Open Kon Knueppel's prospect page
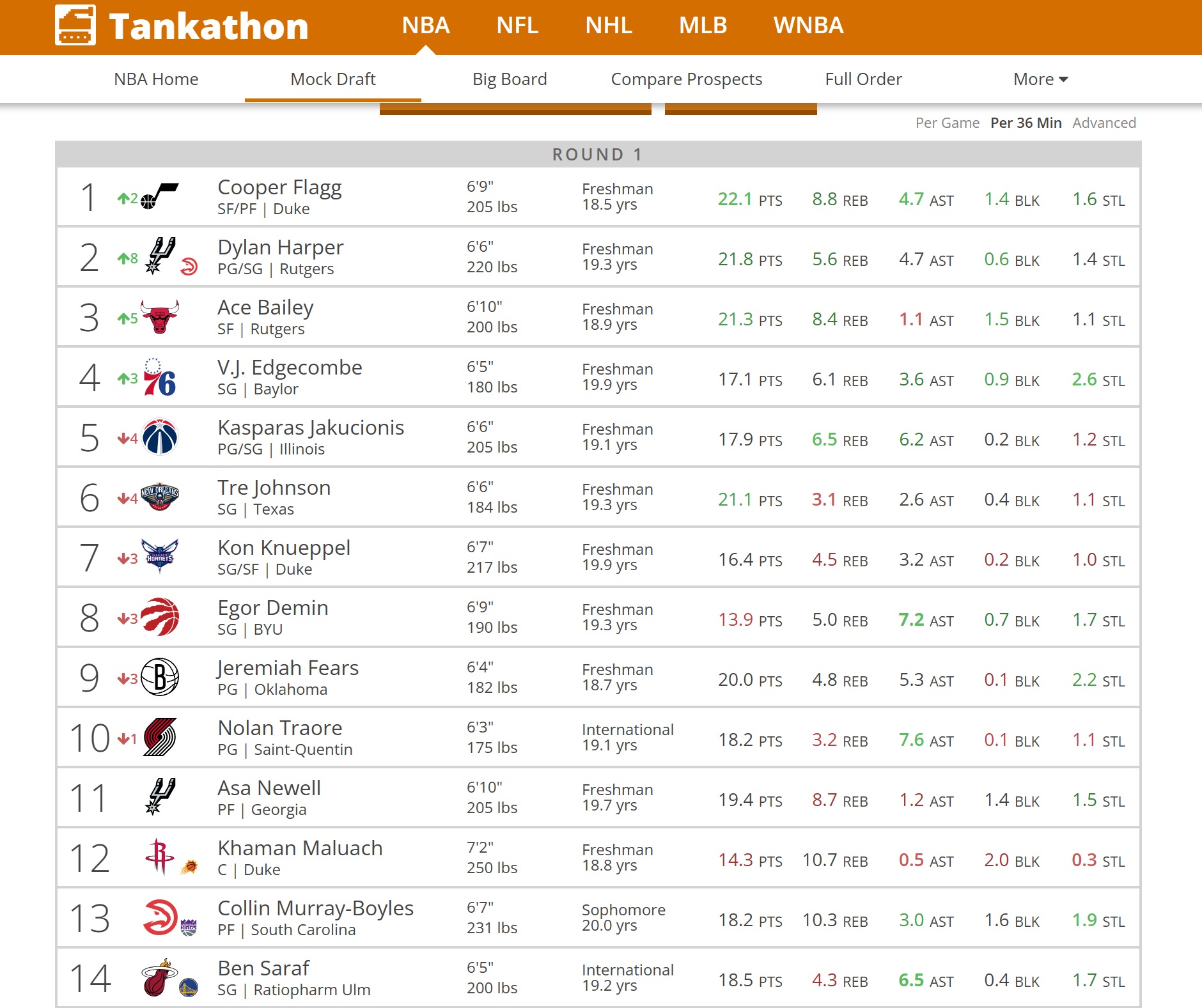Screen dimensions: 1202x1008 pyautogui.click(x=284, y=548)
